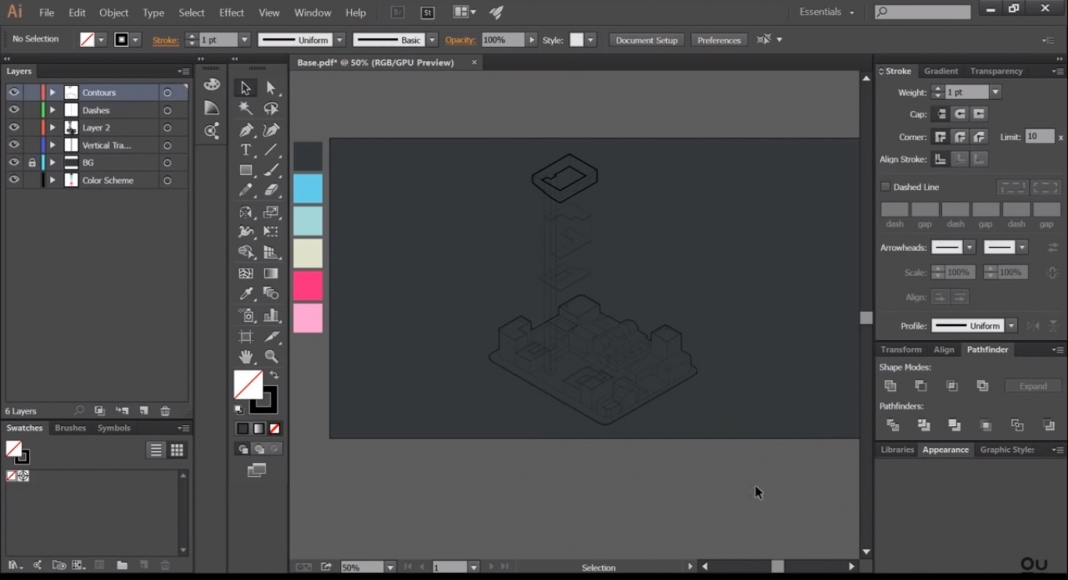Select the Magic Wand tool
Screen dimensions: 1068x580
tap(244, 108)
